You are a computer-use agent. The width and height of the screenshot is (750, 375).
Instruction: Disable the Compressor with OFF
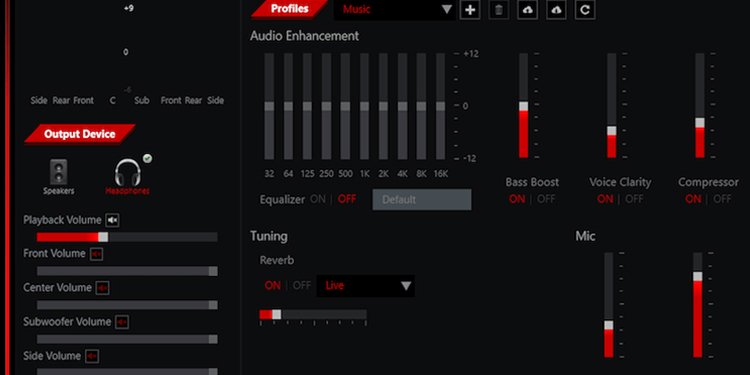point(722,199)
